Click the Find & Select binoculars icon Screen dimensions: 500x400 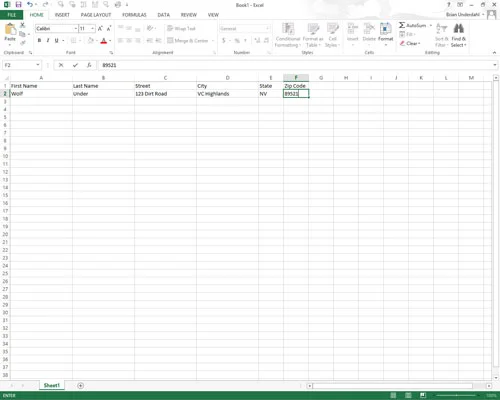459,29
